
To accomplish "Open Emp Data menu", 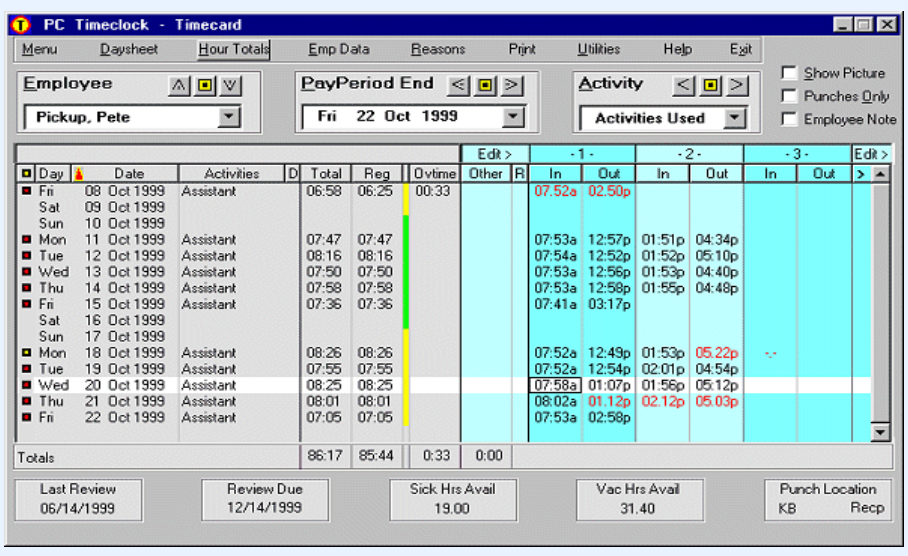I will (339, 49).
